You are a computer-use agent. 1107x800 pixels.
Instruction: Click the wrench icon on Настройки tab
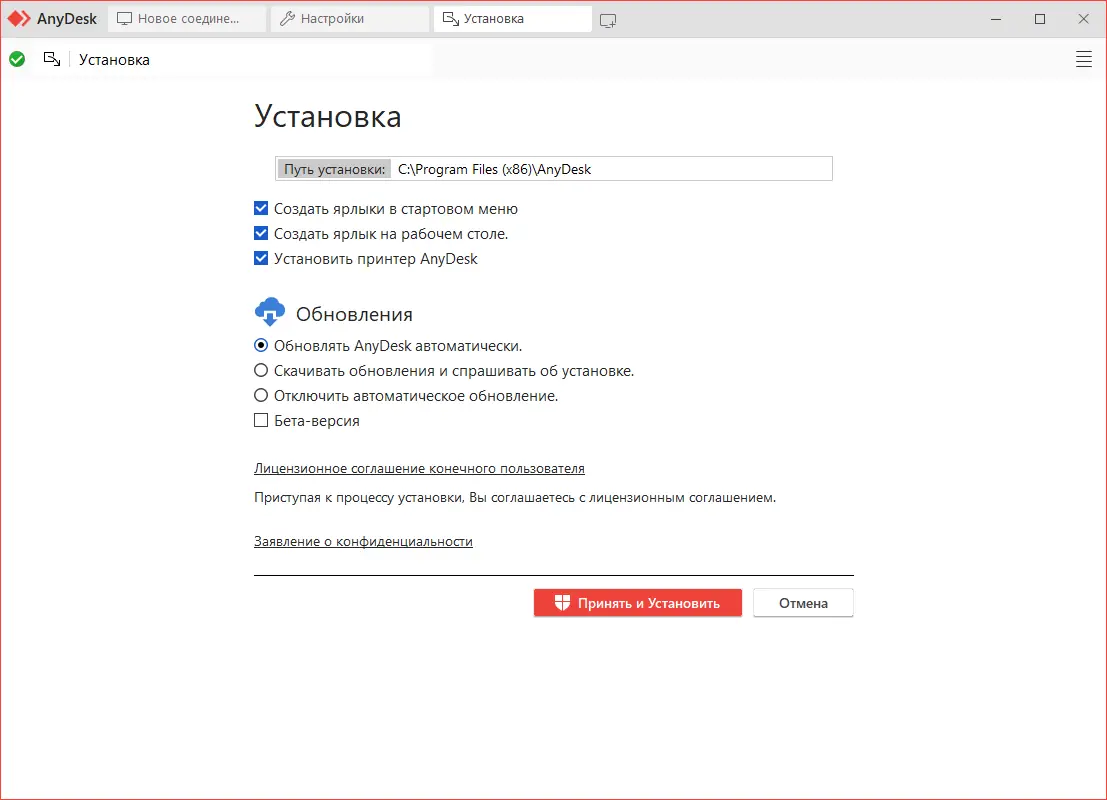288,18
